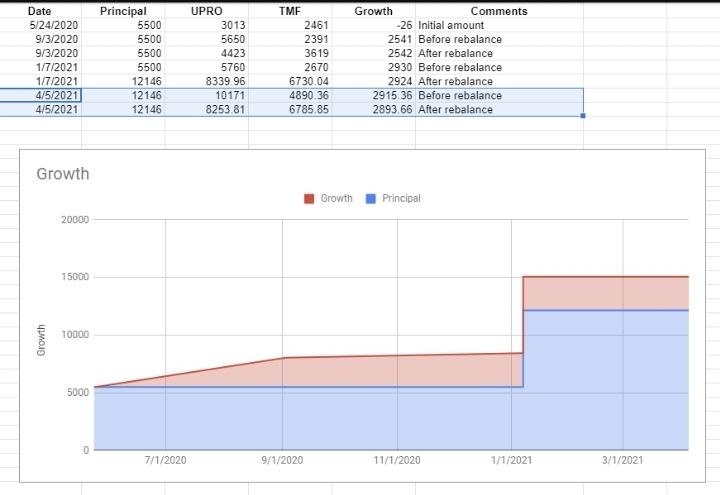Click the 15000 y-axis label
The image size is (720, 495).
pos(75,277)
